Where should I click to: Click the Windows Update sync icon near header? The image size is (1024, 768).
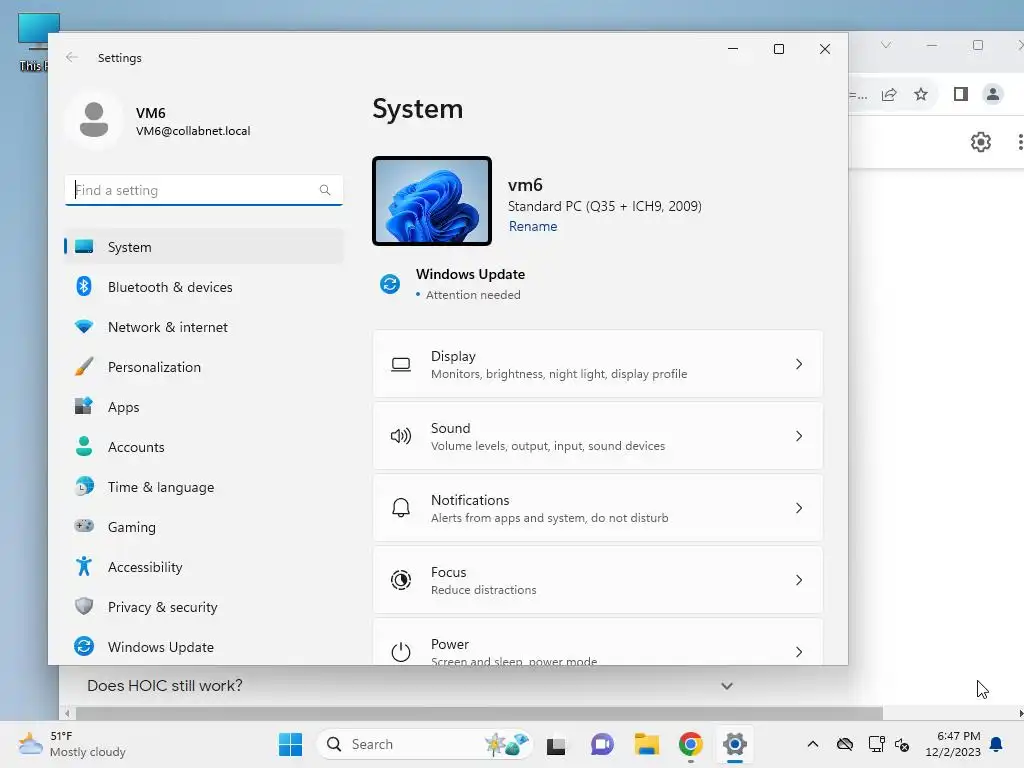click(x=390, y=284)
